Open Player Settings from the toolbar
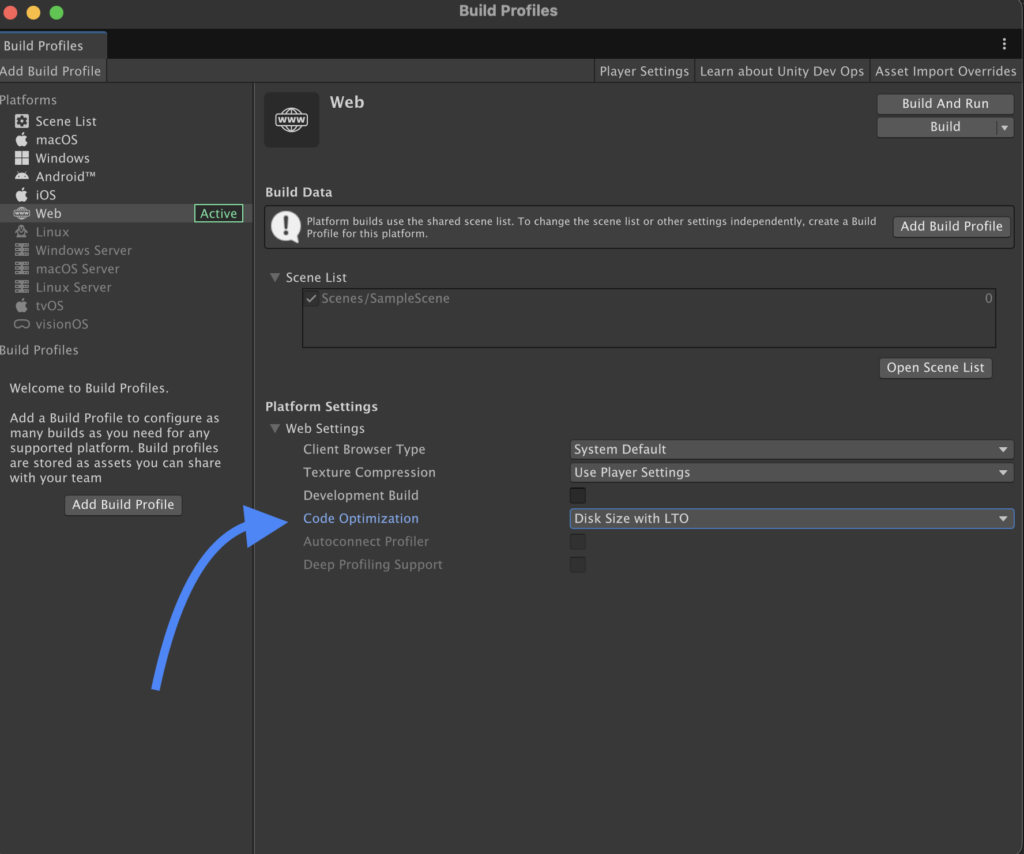This screenshot has width=1024, height=854. click(x=644, y=71)
